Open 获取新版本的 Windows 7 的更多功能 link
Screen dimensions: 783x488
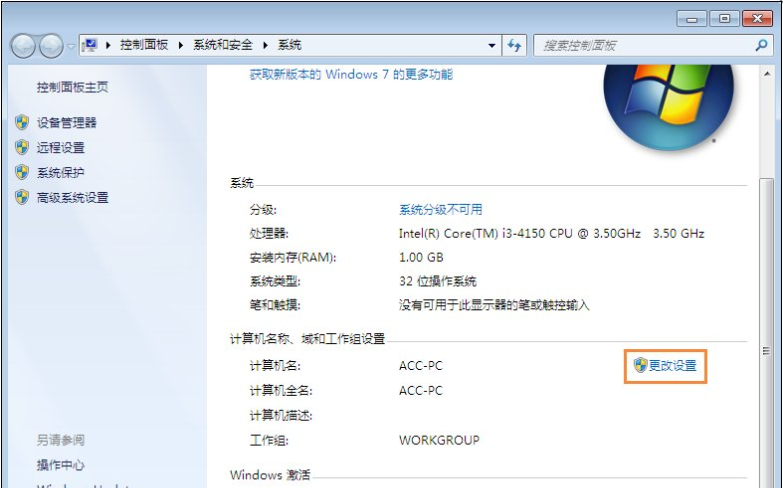351,74
